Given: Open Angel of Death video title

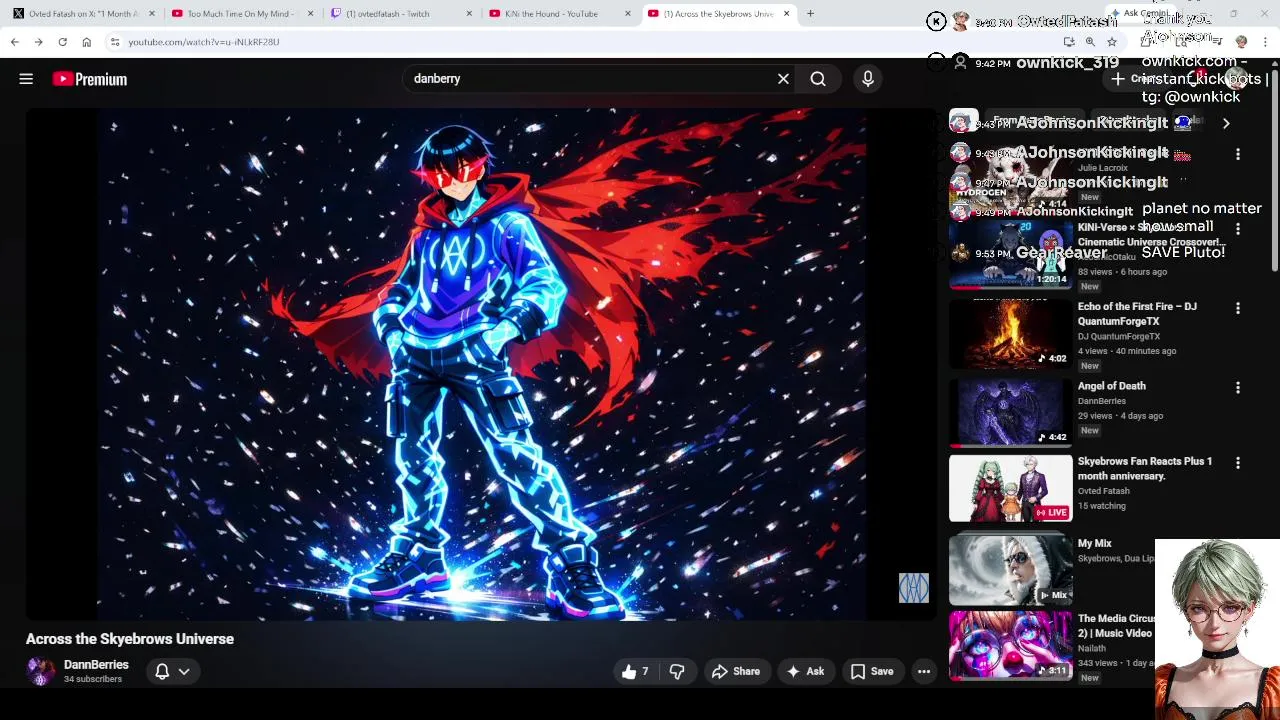Looking at the screenshot, I should pyautogui.click(x=1112, y=386).
